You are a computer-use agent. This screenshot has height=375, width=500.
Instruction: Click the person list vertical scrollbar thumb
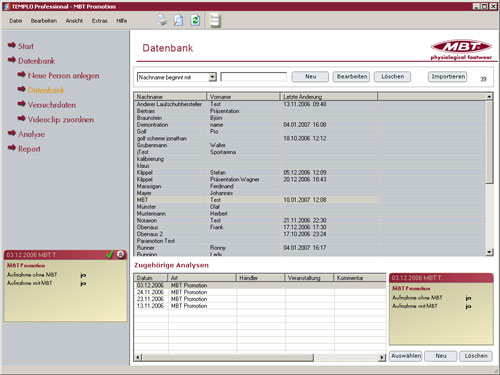(x=489, y=142)
